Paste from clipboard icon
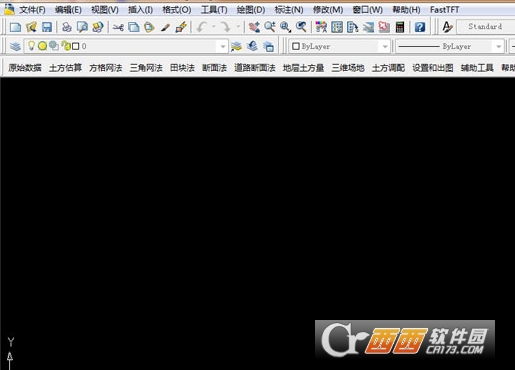 149,27
